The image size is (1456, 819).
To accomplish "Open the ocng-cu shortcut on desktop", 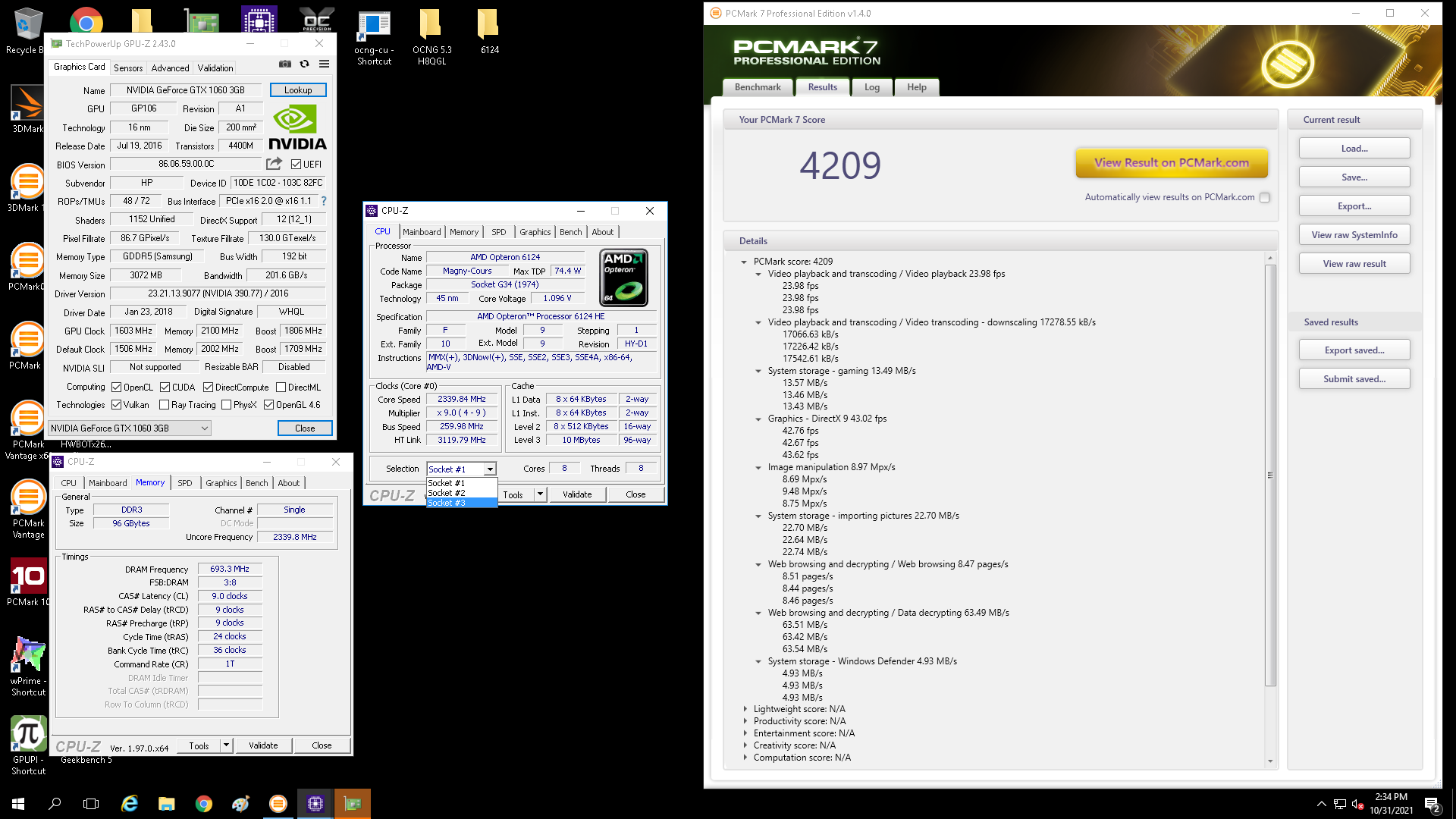I will (374, 38).
